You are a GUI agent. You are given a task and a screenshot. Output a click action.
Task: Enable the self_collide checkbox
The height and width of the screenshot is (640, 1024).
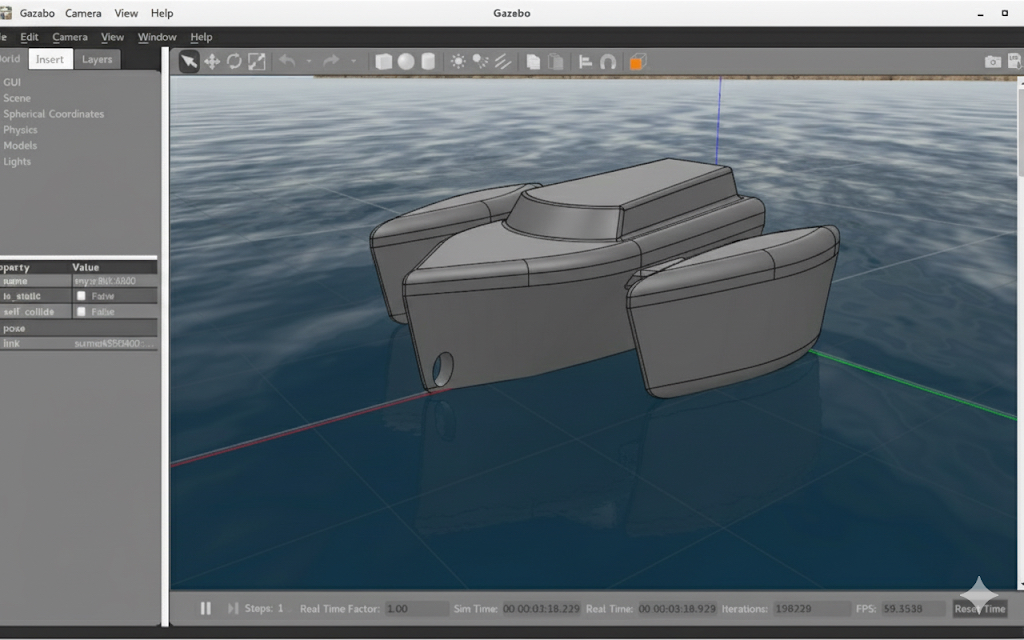click(x=81, y=312)
